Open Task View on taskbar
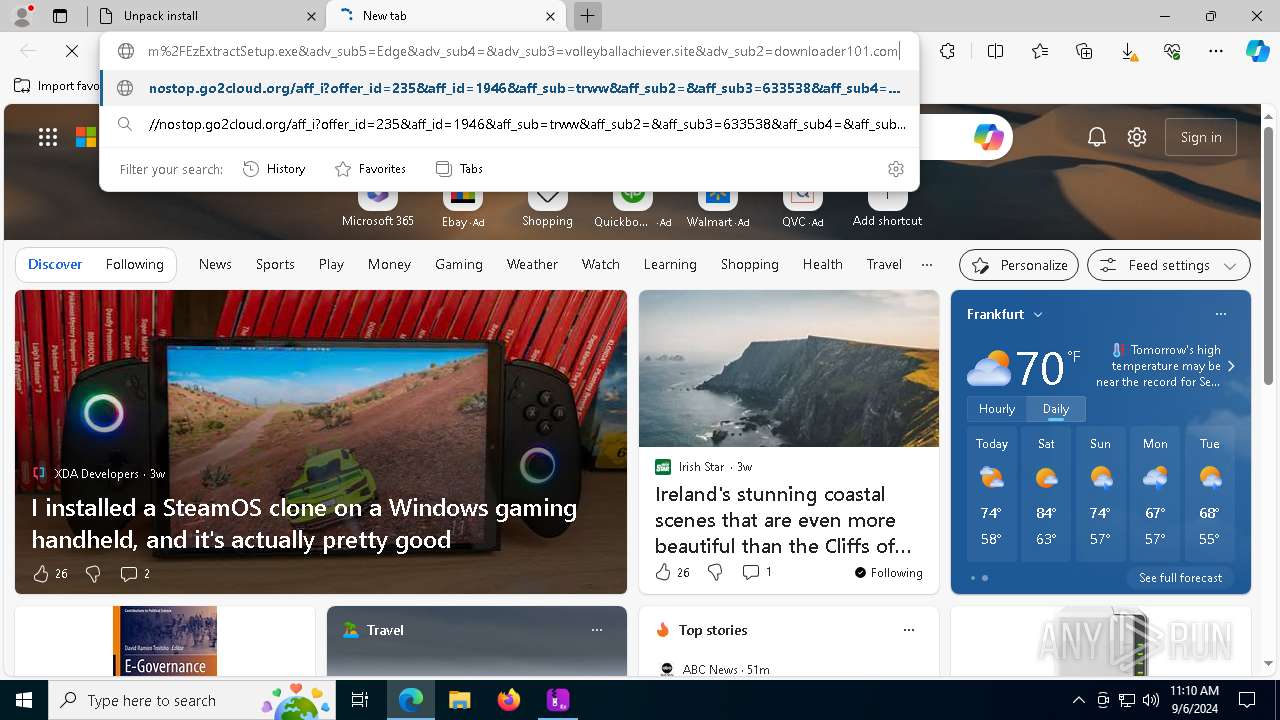 [x=360, y=700]
